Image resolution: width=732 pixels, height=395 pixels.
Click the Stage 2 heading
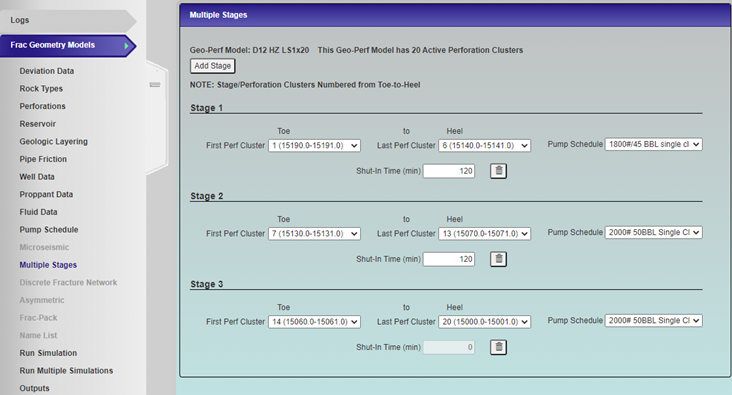[206, 196]
